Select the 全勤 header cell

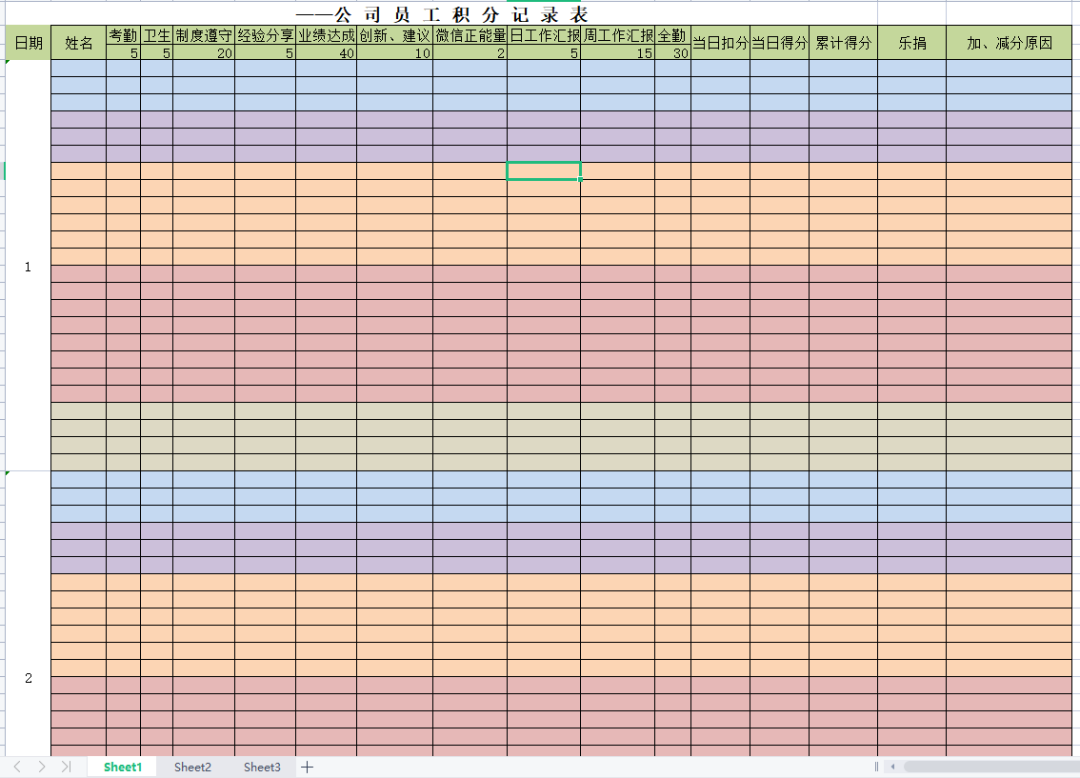(672, 35)
